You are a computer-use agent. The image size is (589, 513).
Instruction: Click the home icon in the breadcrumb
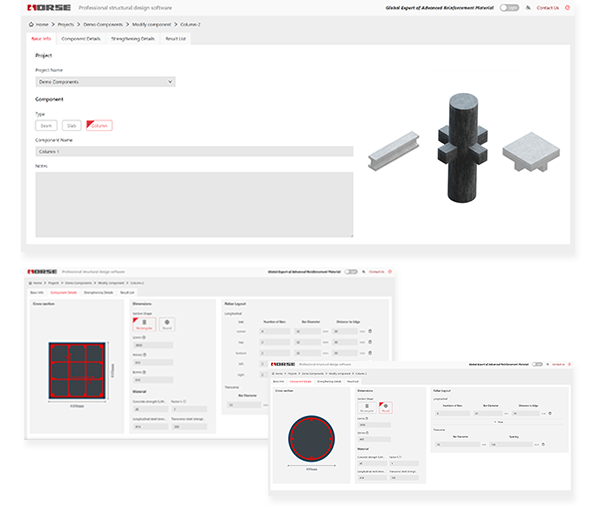31,24
